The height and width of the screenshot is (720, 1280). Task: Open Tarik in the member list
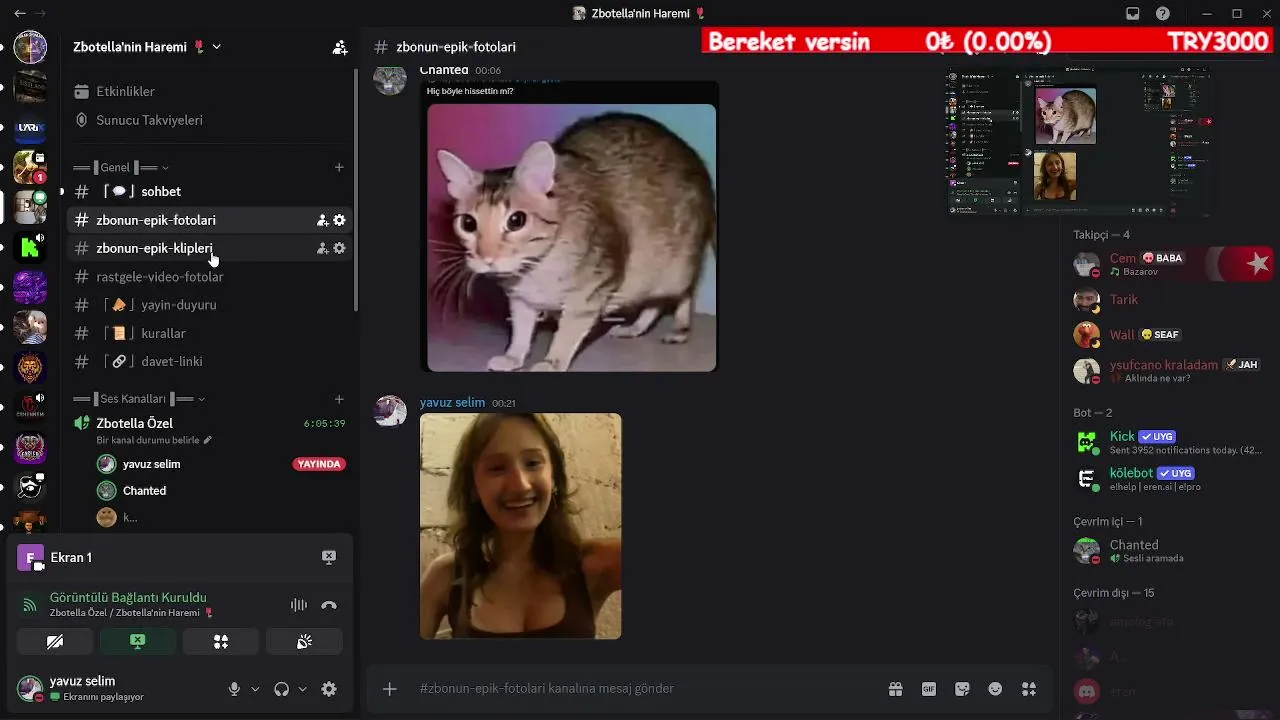click(1170, 299)
